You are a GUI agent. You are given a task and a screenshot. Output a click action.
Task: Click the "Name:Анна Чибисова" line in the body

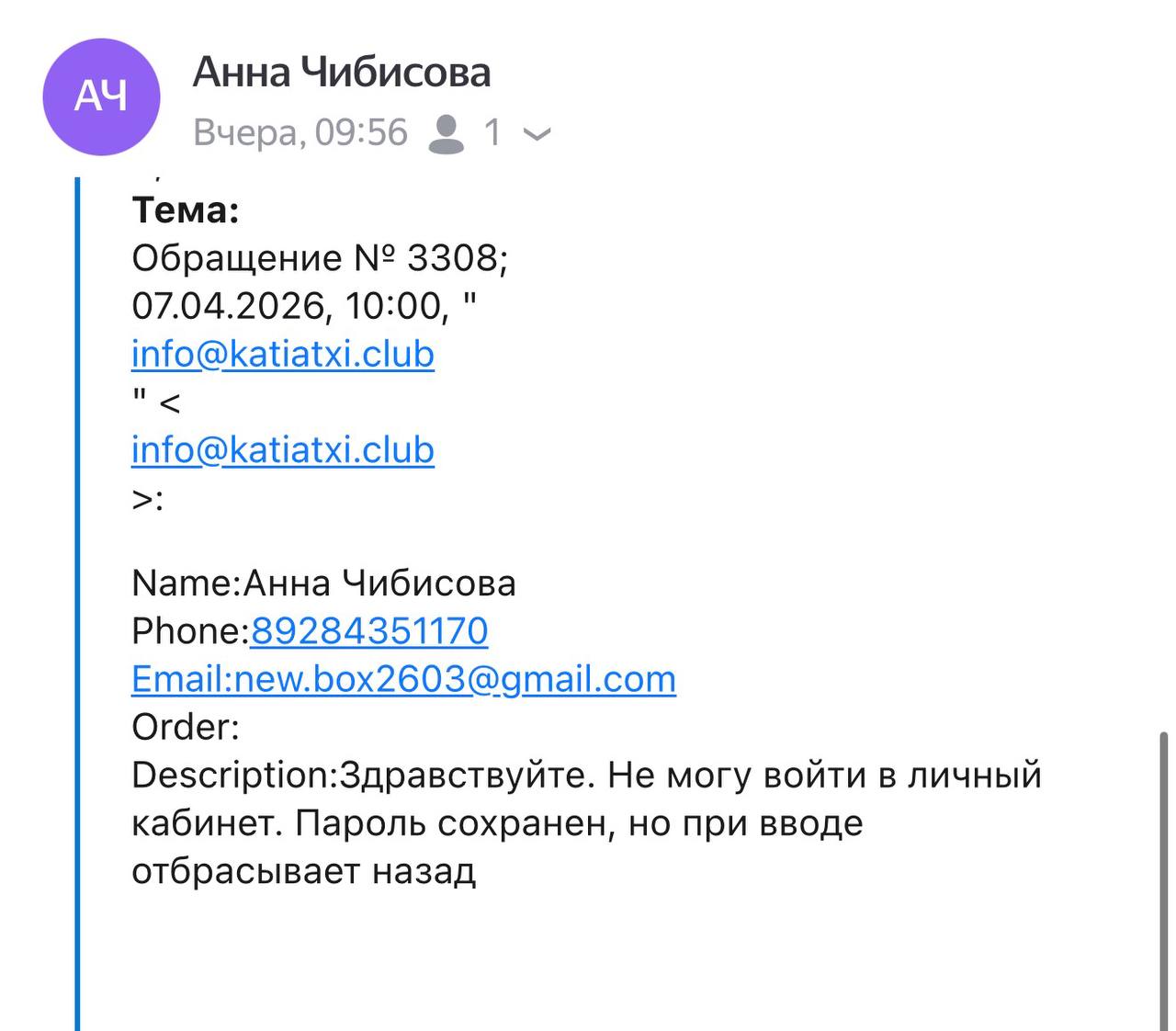(323, 583)
